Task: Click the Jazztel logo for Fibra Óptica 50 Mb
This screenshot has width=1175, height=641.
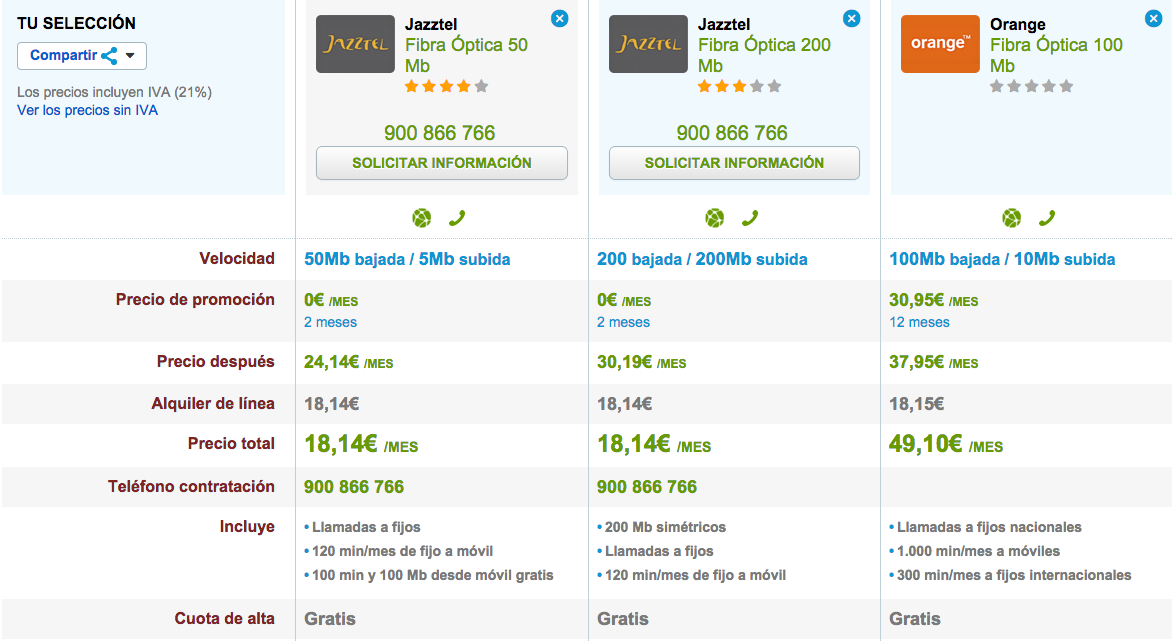Action: (355, 44)
